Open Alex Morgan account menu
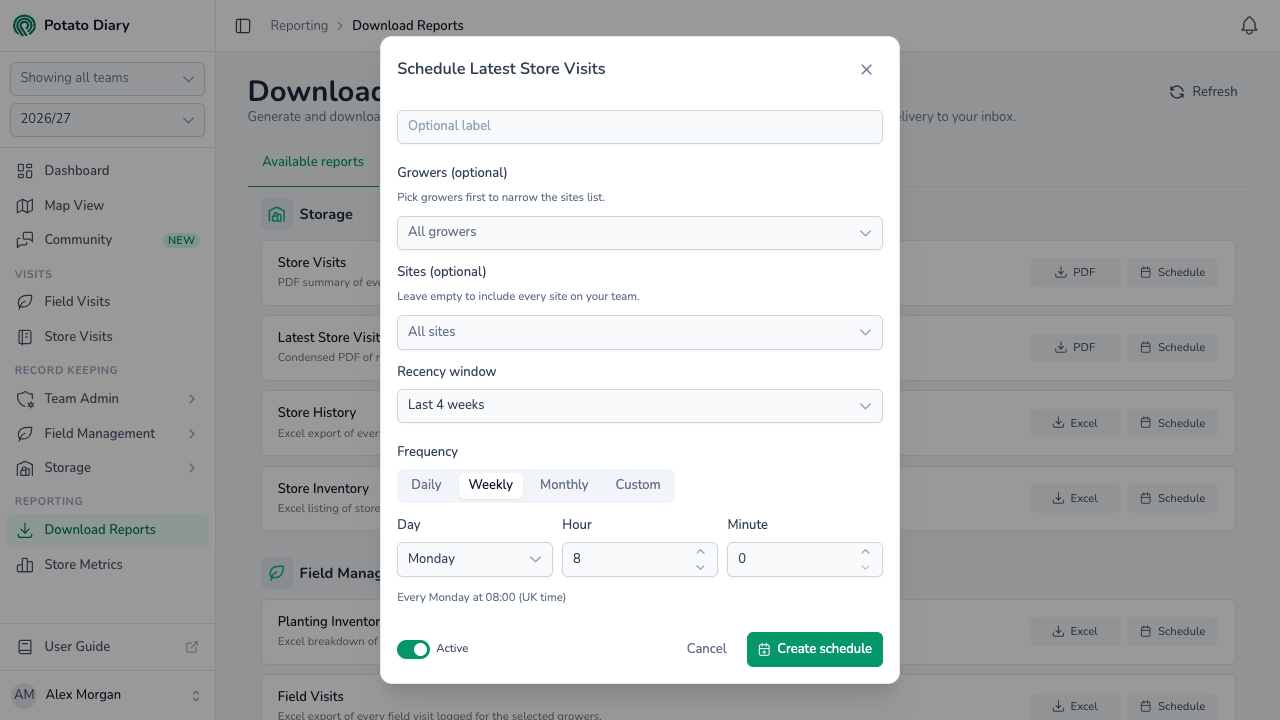This screenshot has width=1280, height=720. pyautogui.click(x=108, y=695)
